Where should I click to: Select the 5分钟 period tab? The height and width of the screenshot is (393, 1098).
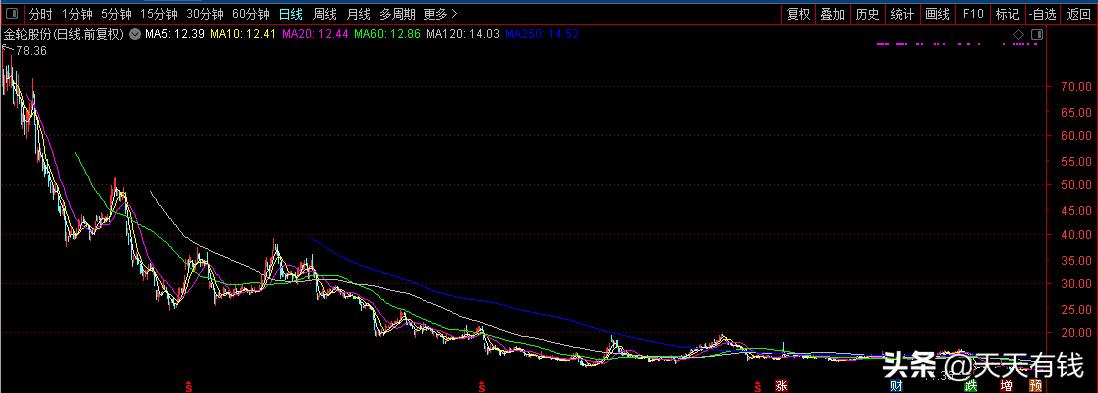(116, 14)
